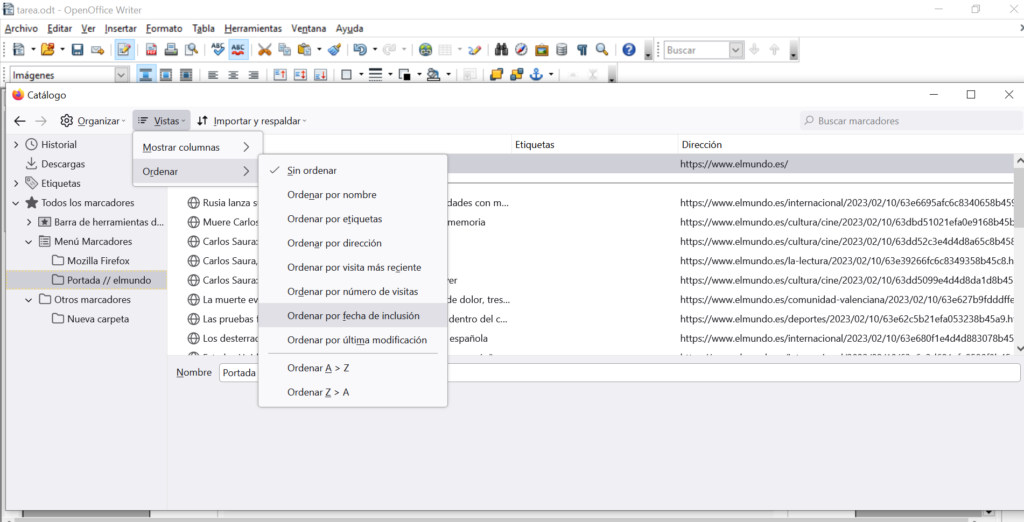Viewport: 1024px width, 522px height.
Task: Click the OpenOffice Help question mark icon
Action: 628,49
